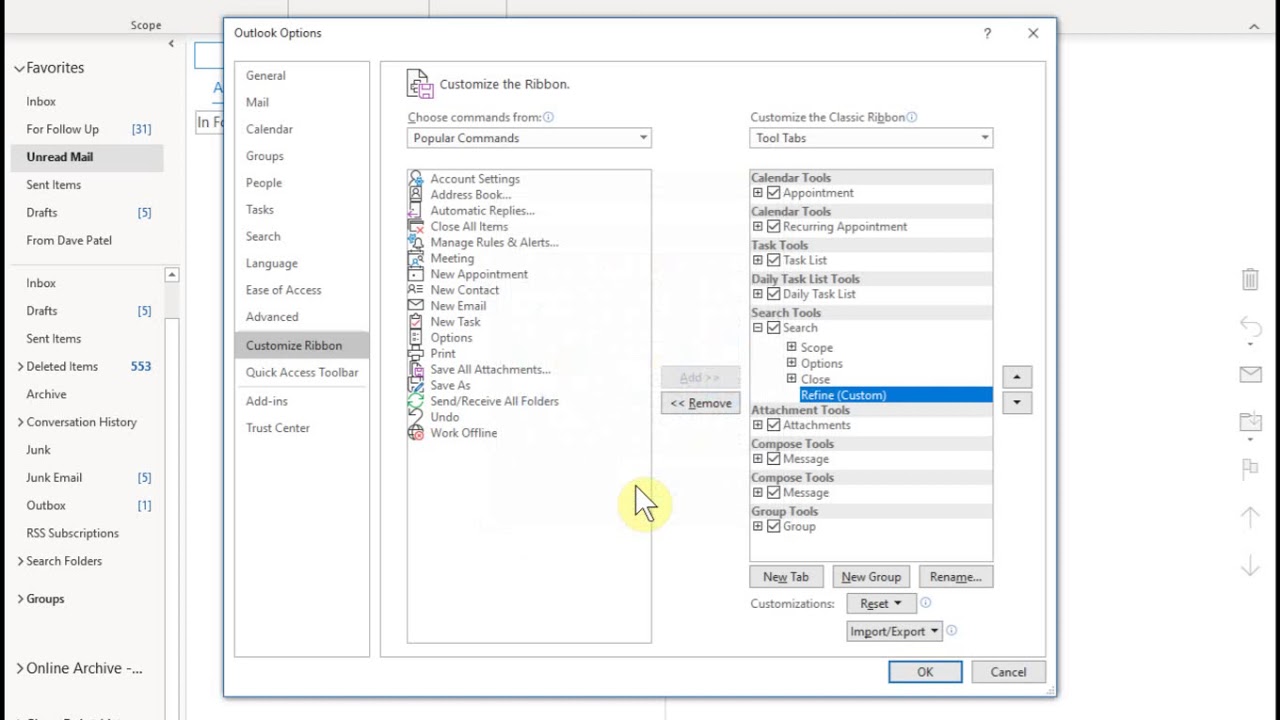
Task: Confirm with the OK button
Action: [925, 672]
